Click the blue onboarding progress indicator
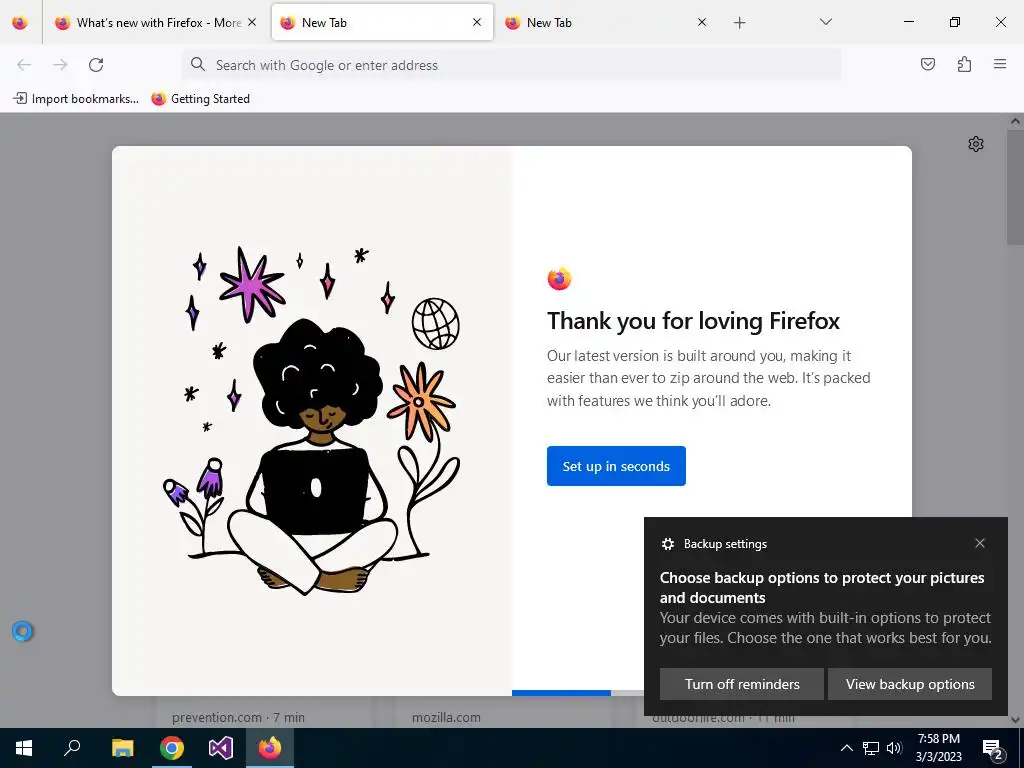Screen dimensions: 1024x768 pos(561,693)
